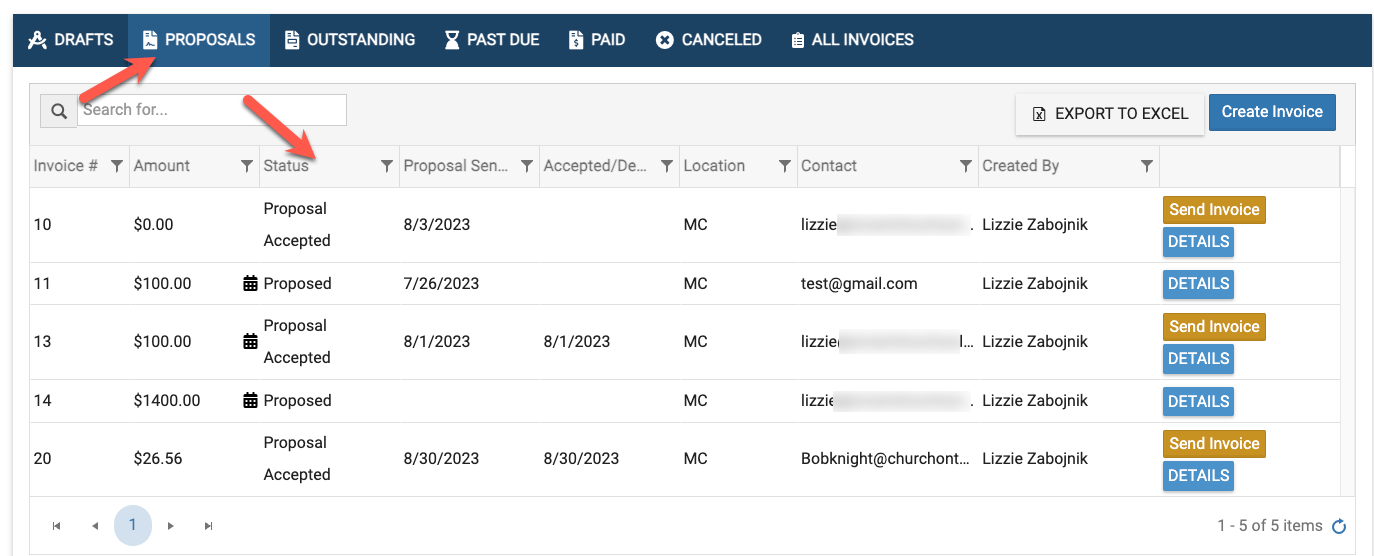Open the Location column filter icon

pyautogui.click(x=785, y=166)
